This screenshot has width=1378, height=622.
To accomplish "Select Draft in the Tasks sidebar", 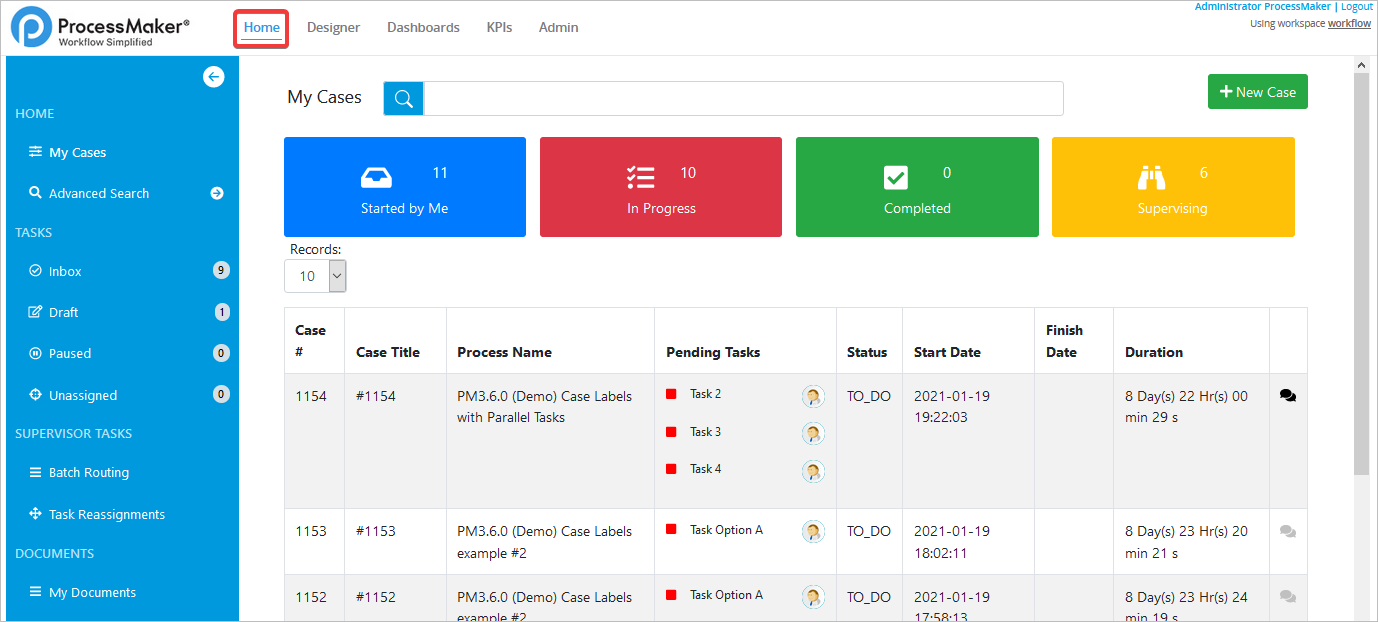I will pyautogui.click(x=66, y=311).
